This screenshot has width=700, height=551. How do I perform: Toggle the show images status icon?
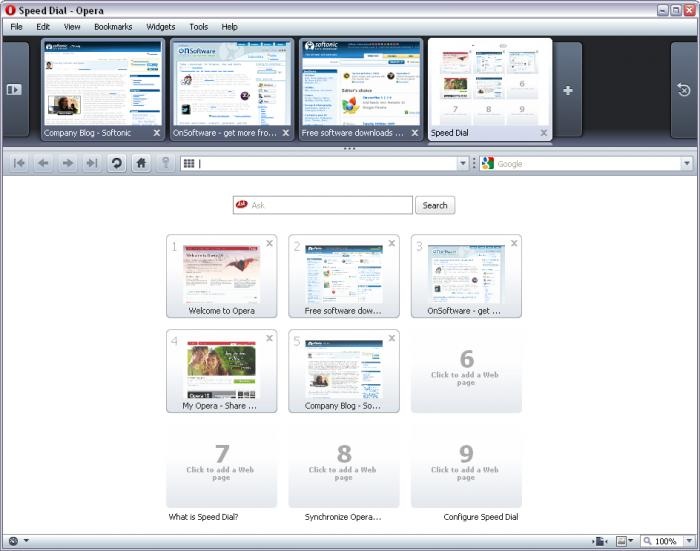[621, 541]
